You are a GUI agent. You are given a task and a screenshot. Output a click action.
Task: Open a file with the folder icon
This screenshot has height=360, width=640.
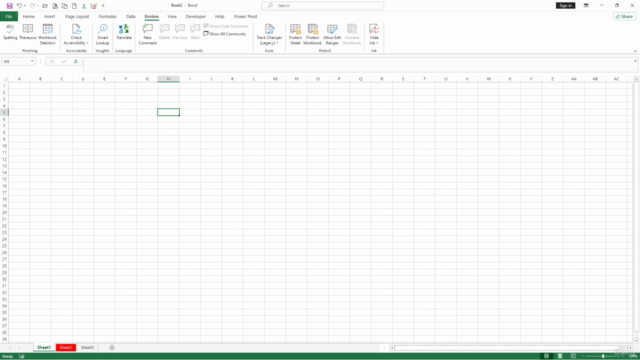(x=45, y=6)
